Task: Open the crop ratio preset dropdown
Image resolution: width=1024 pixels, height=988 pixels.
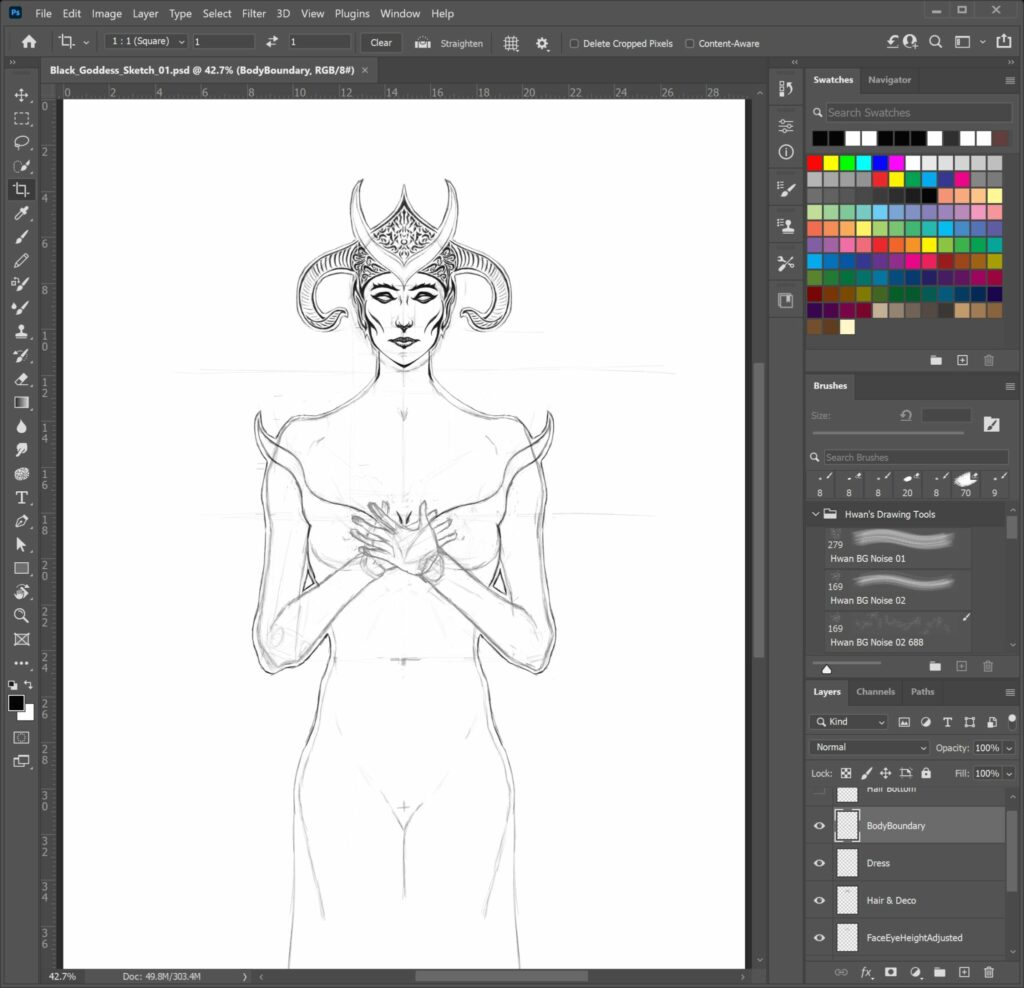Action: [146, 42]
